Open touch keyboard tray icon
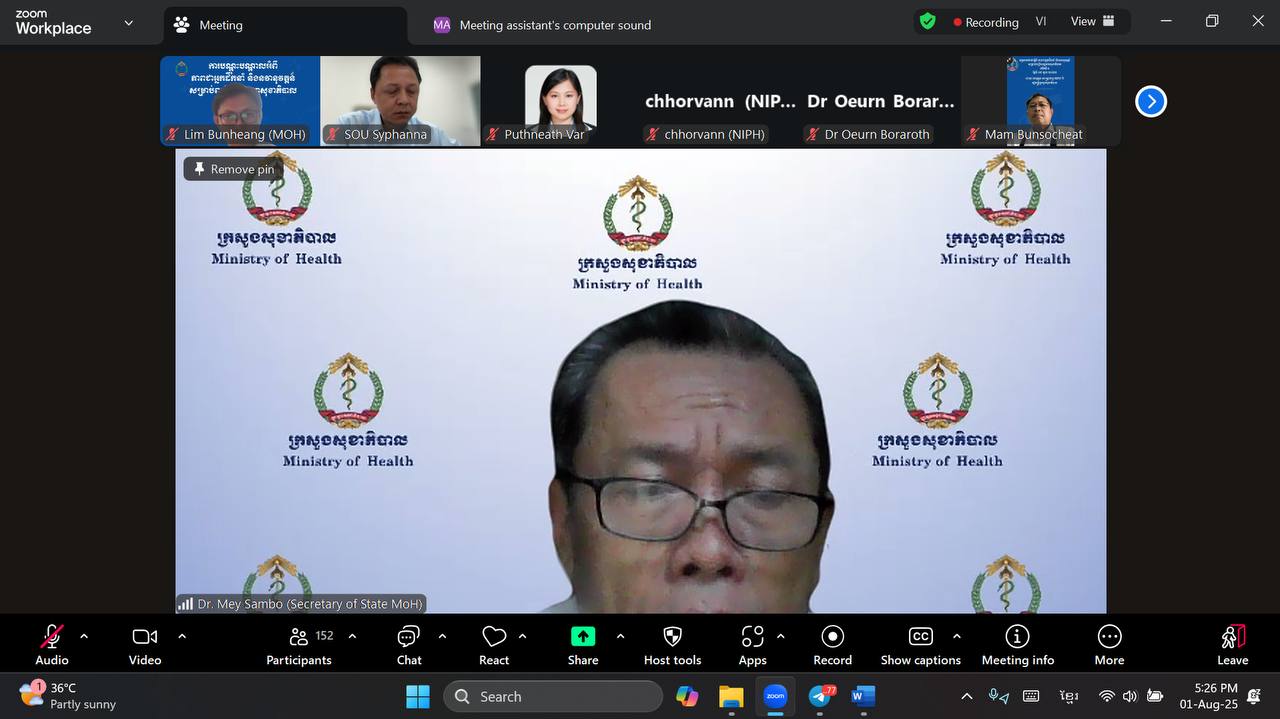Screen dimensions: 1280x719 click(x=1031, y=696)
